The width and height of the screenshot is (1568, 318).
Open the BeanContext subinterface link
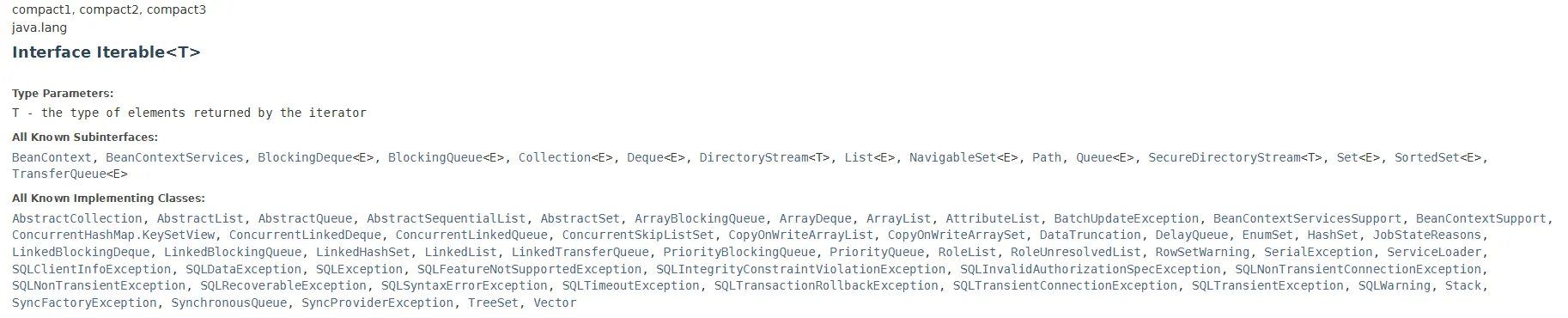point(52,157)
